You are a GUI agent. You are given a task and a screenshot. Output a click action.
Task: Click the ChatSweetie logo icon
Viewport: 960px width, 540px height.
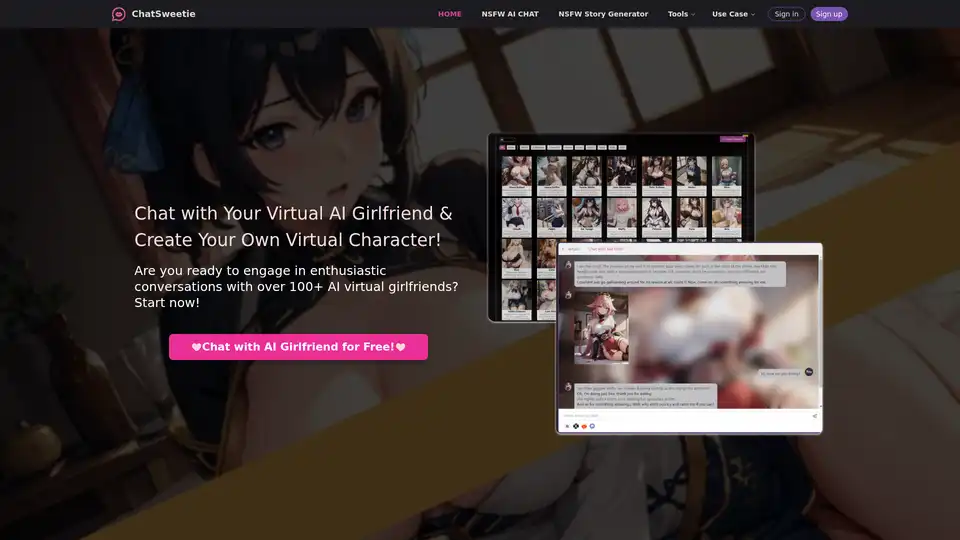click(x=119, y=14)
